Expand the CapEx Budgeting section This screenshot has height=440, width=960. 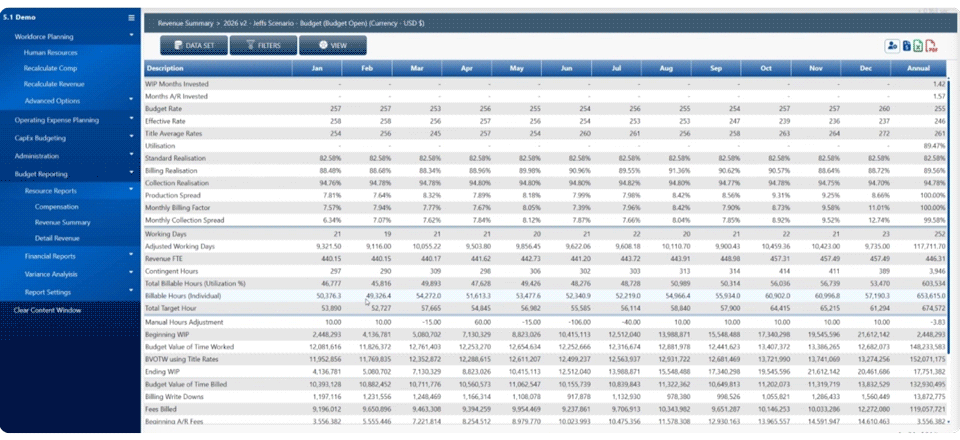(x=70, y=138)
